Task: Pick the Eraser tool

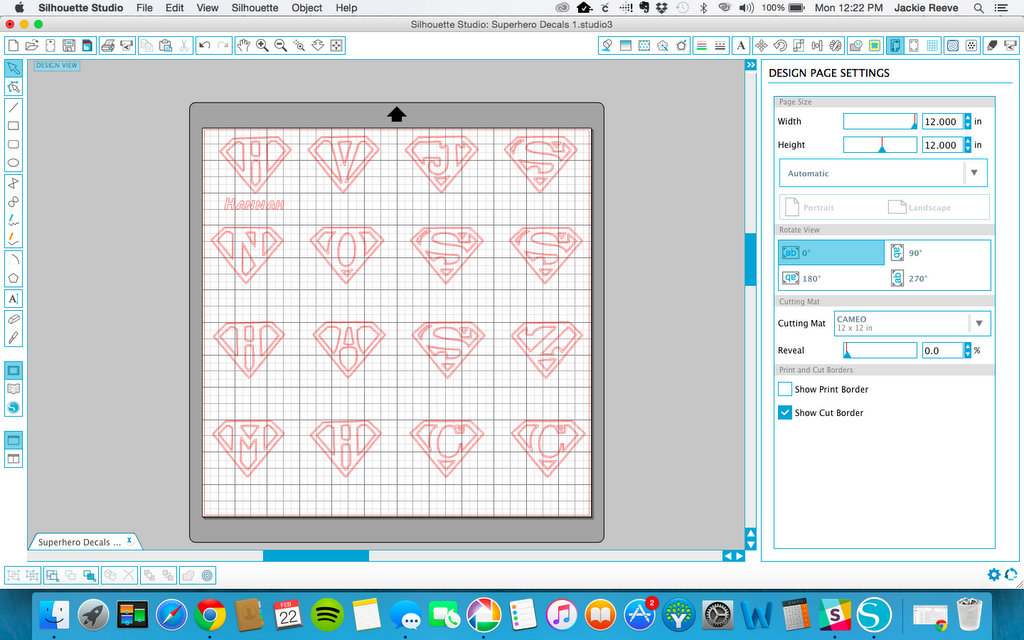Action: (x=13, y=318)
